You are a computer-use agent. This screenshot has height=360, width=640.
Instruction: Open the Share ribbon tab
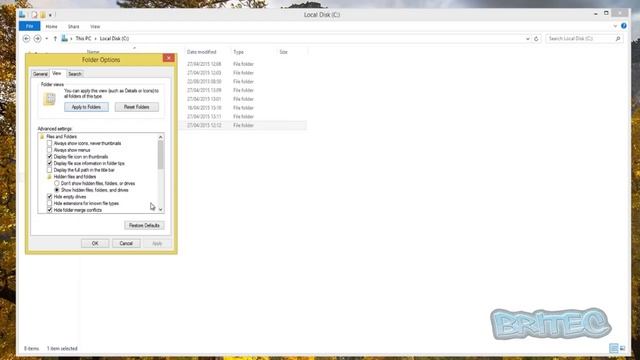pos(73,27)
